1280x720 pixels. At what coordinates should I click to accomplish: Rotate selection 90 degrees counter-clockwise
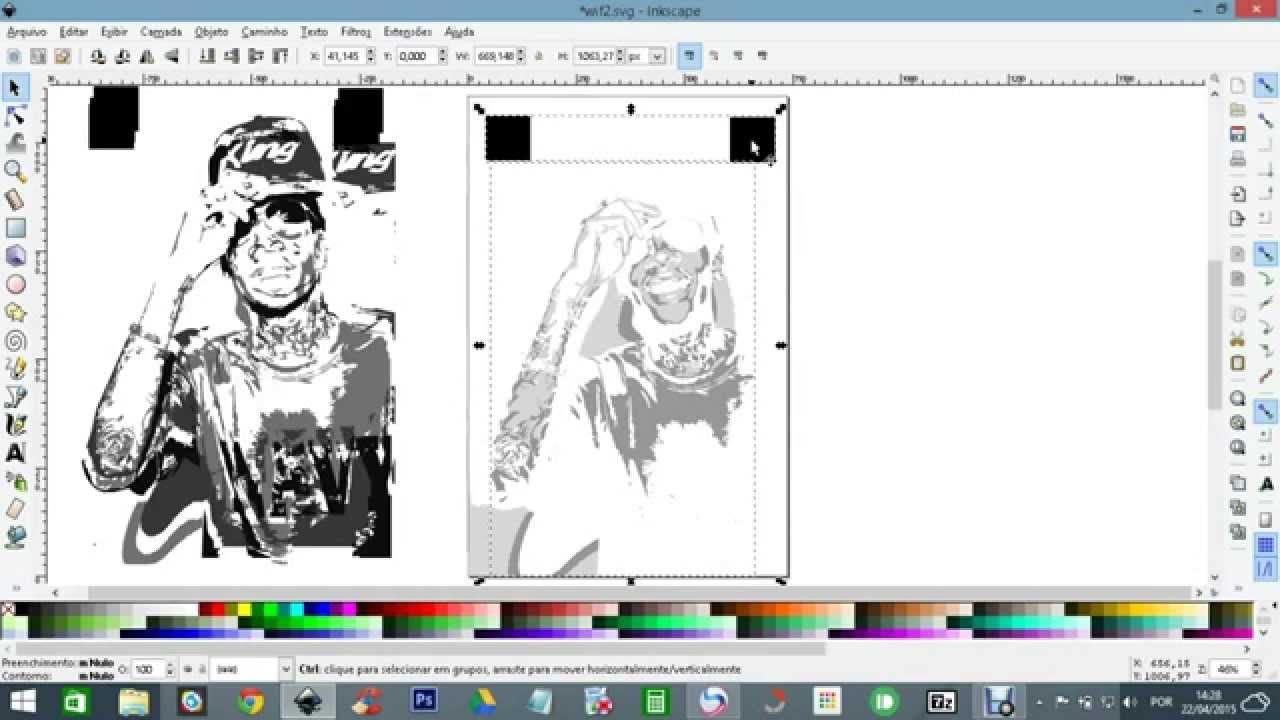(x=99, y=56)
